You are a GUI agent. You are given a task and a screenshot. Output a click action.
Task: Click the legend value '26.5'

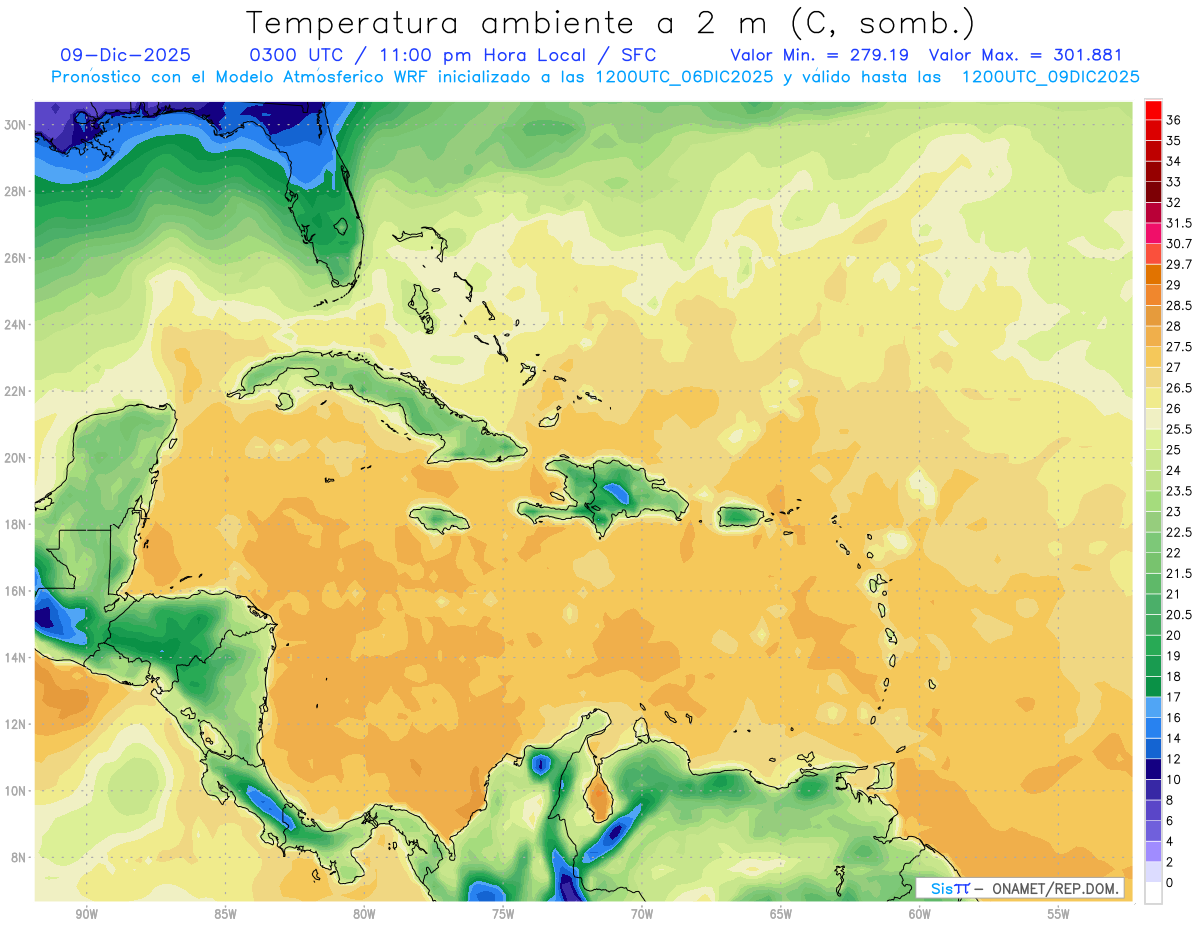(x=1179, y=388)
